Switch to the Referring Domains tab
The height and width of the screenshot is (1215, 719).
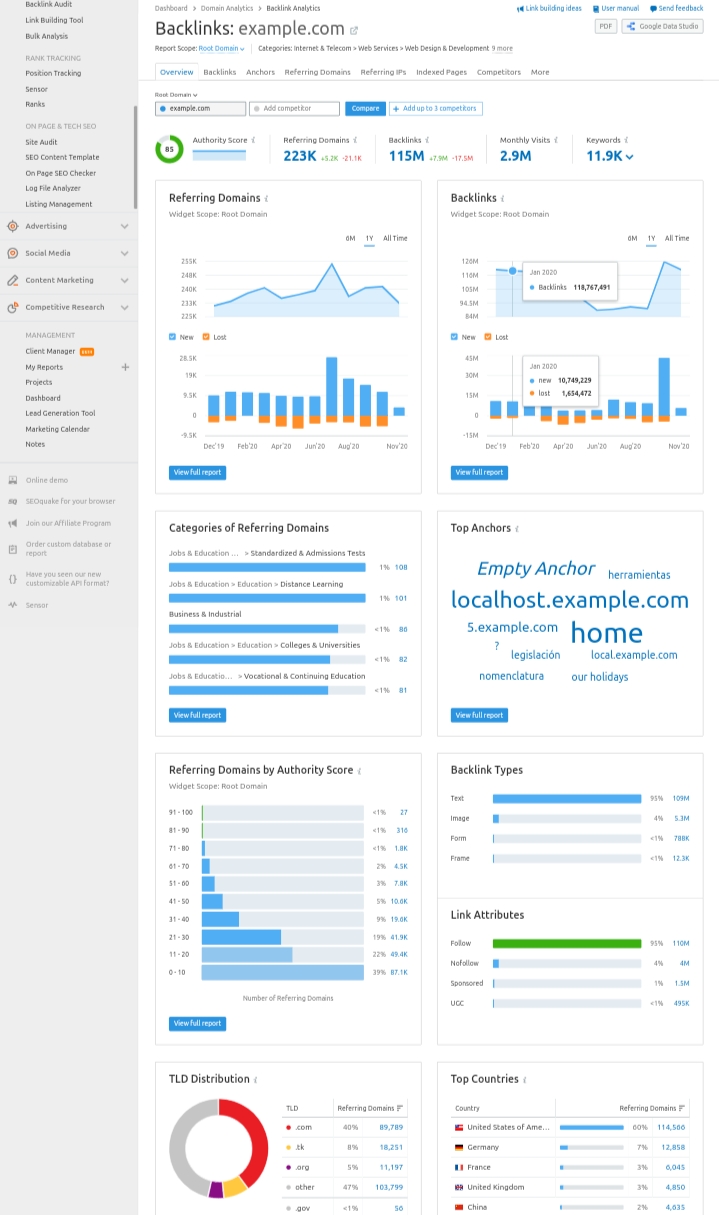(x=317, y=72)
